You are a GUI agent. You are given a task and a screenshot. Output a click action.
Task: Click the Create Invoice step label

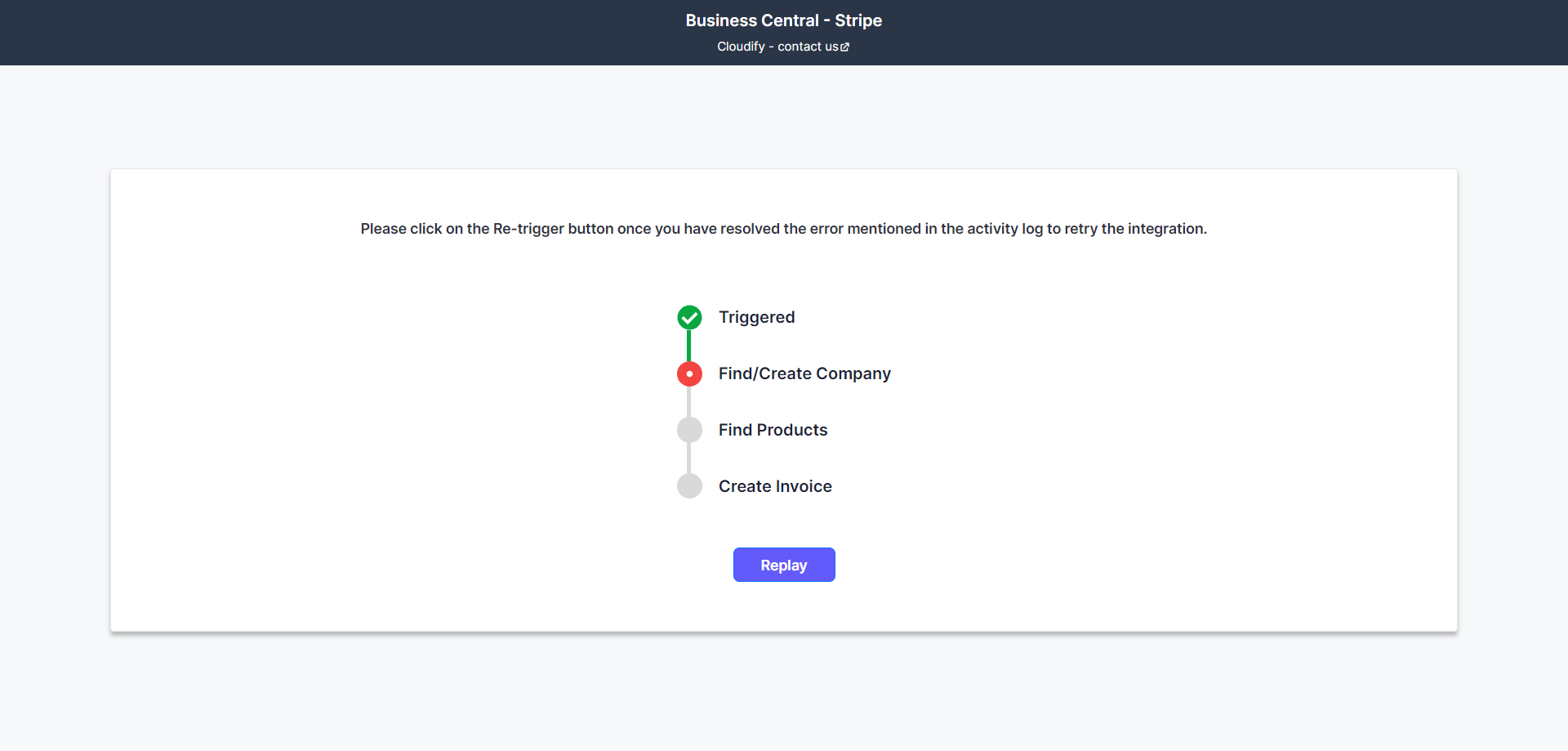pyautogui.click(x=775, y=486)
